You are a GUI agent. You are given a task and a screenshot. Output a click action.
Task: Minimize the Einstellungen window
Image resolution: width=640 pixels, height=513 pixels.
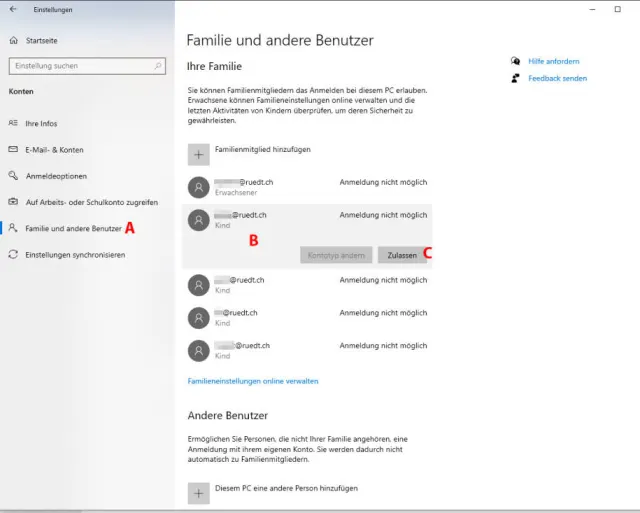tap(592, 9)
